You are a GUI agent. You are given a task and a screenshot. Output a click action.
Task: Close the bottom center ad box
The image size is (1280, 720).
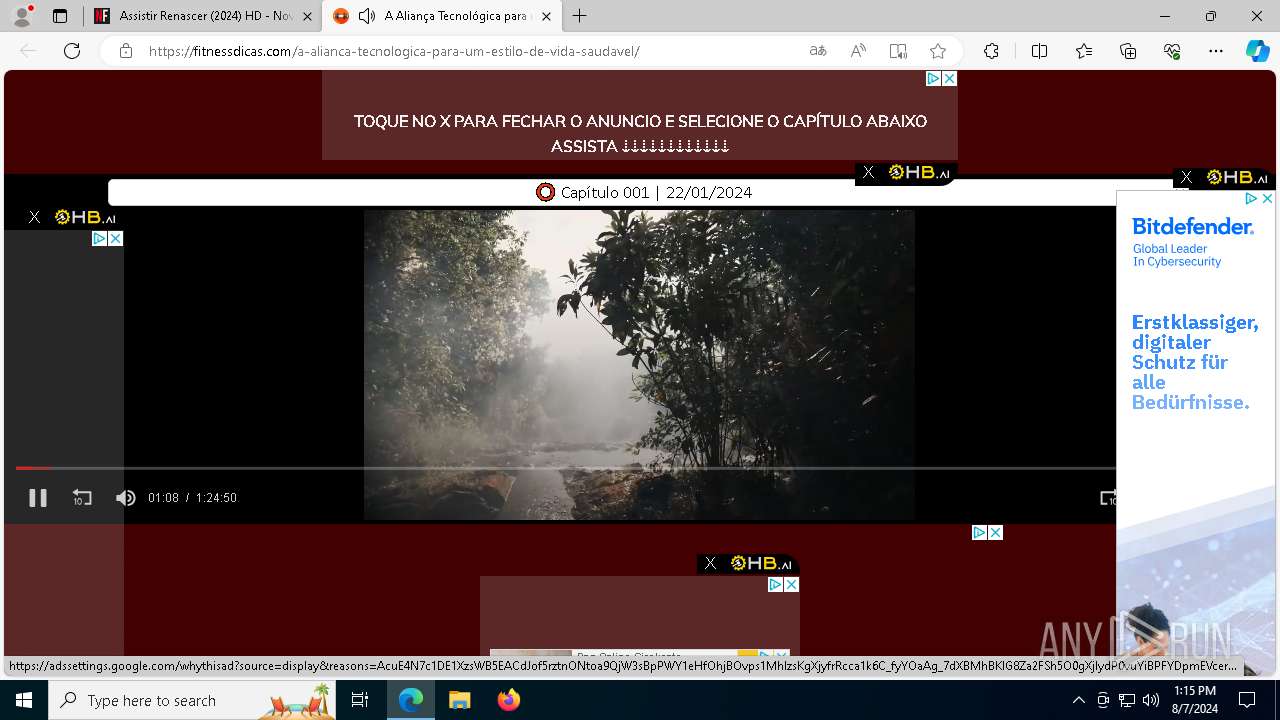pos(791,584)
